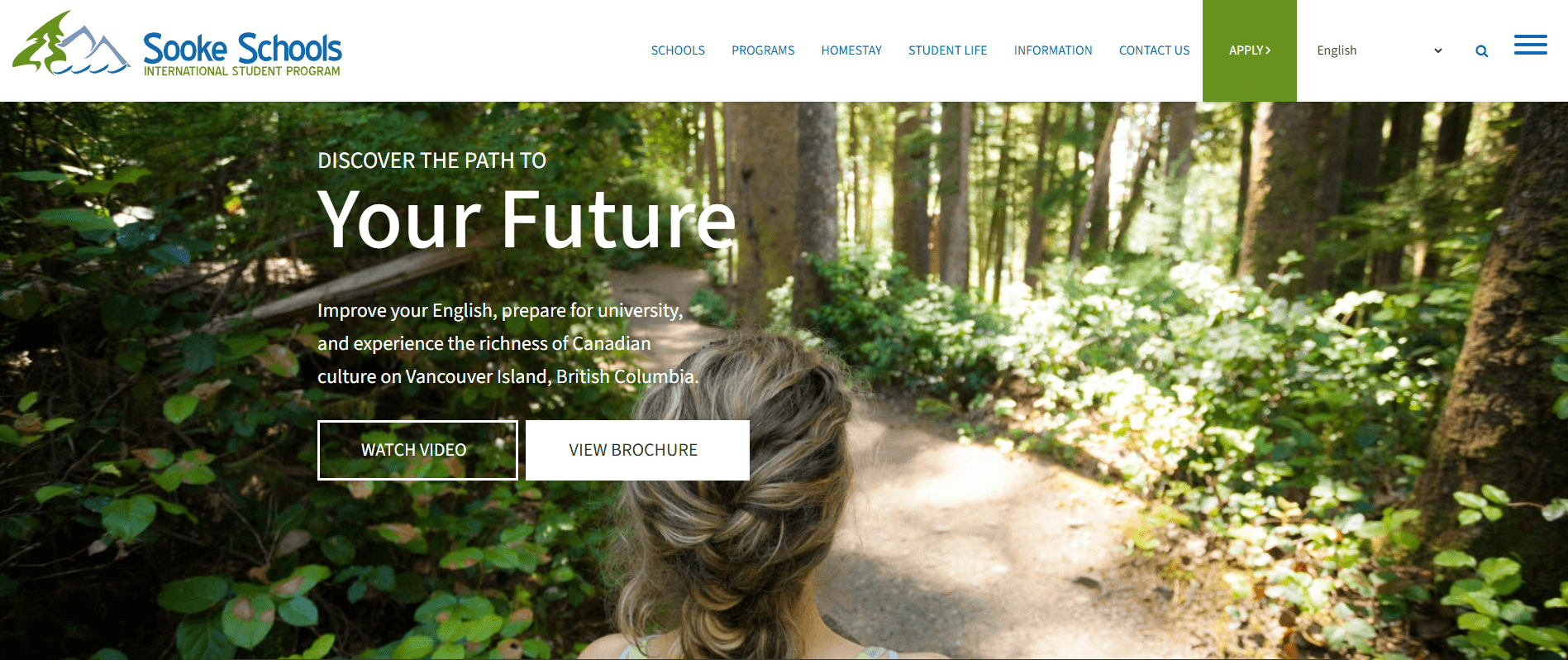Screen dimensions: 1568x660
Task: Open the hamburger menu icon
Action: [x=1530, y=45]
